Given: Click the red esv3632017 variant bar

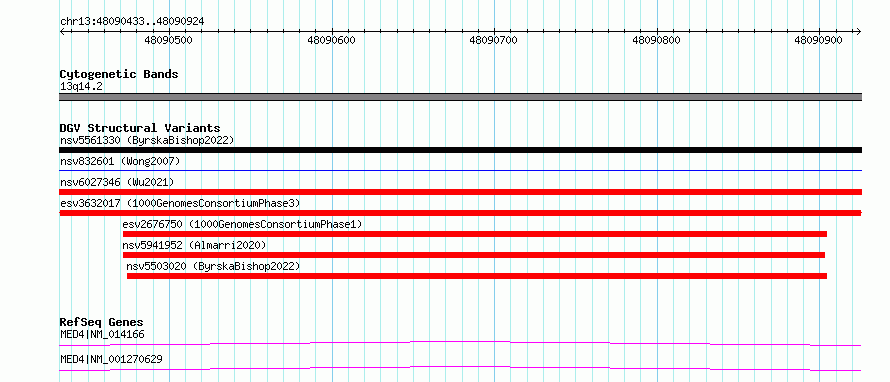Looking at the screenshot, I should click(460, 213).
